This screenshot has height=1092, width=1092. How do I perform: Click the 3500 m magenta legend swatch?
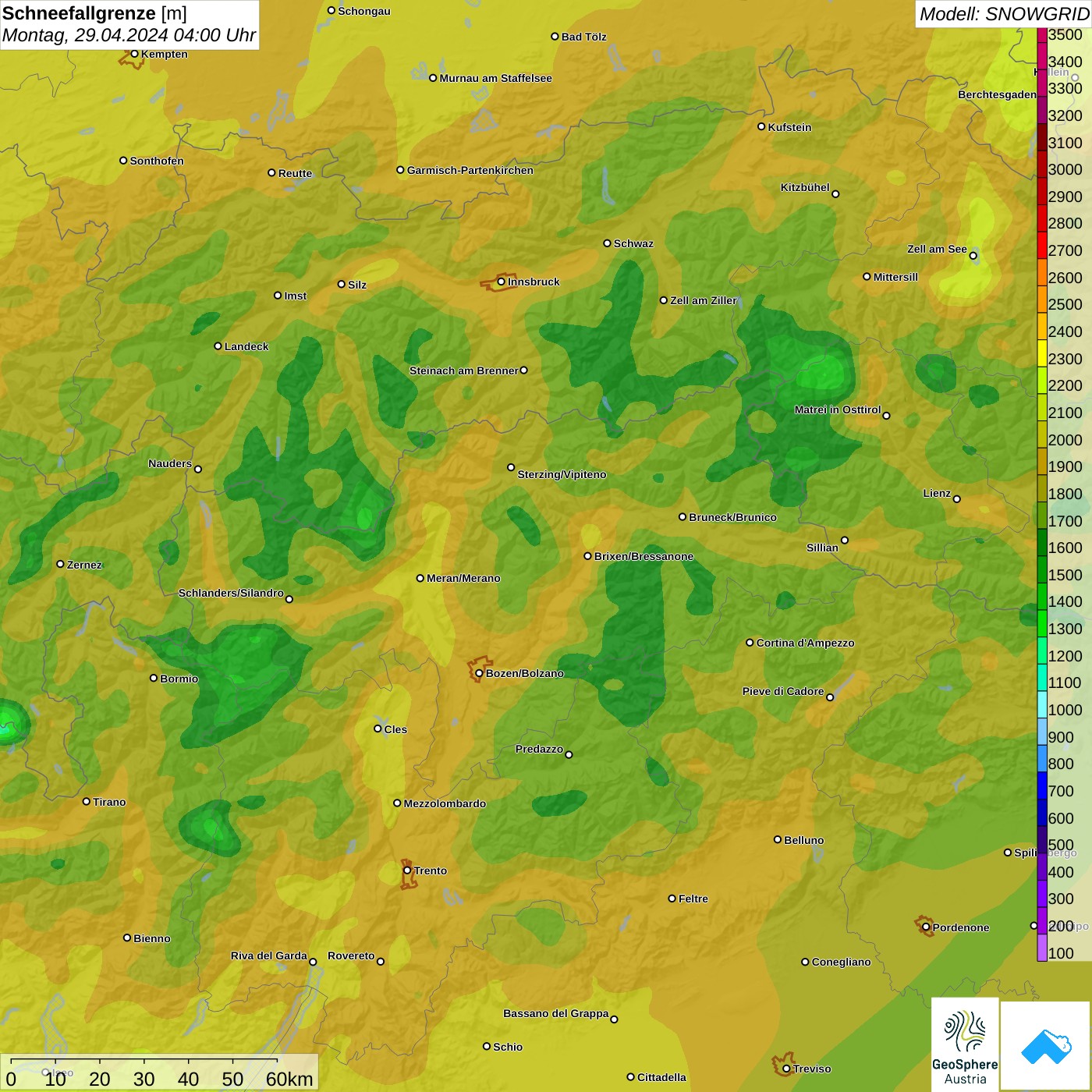pyautogui.click(x=1042, y=34)
